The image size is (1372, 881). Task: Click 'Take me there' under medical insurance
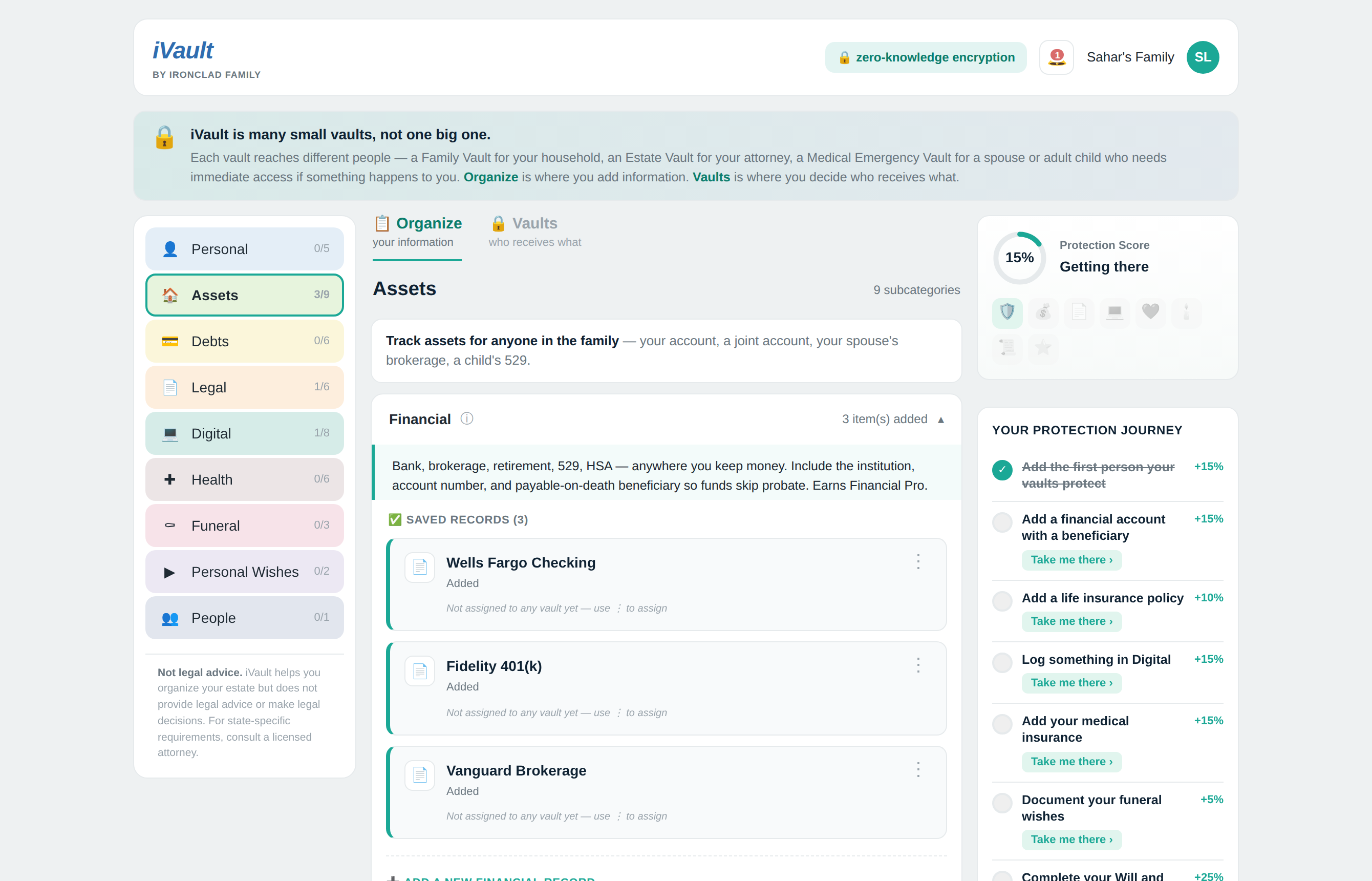[x=1071, y=762]
